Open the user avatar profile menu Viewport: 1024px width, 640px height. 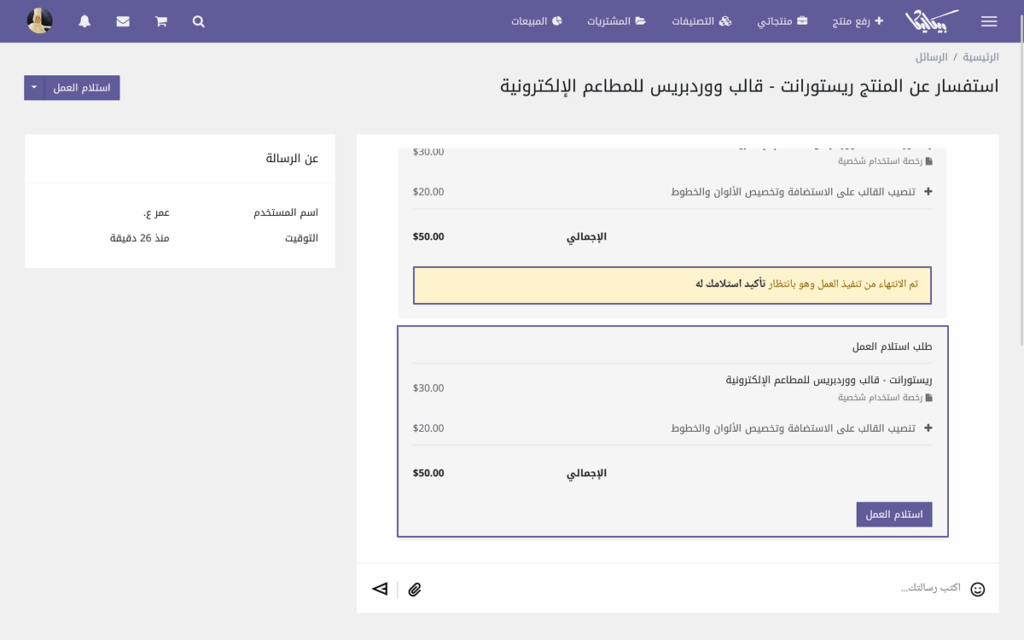click(x=40, y=21)
